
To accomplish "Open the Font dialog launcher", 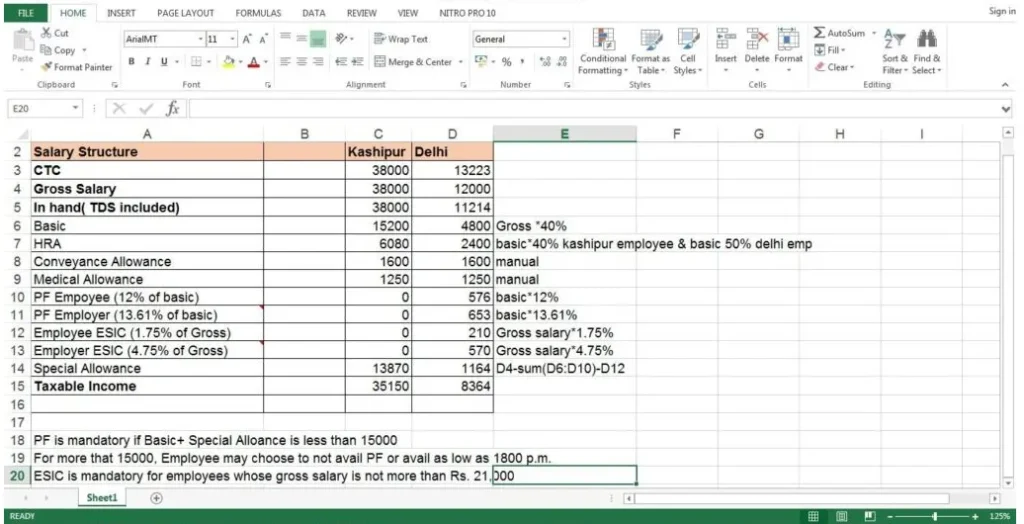I will 268,85.
